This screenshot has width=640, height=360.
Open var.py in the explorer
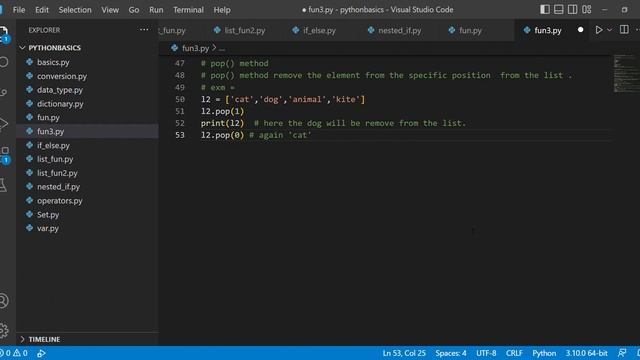[48, 228]
